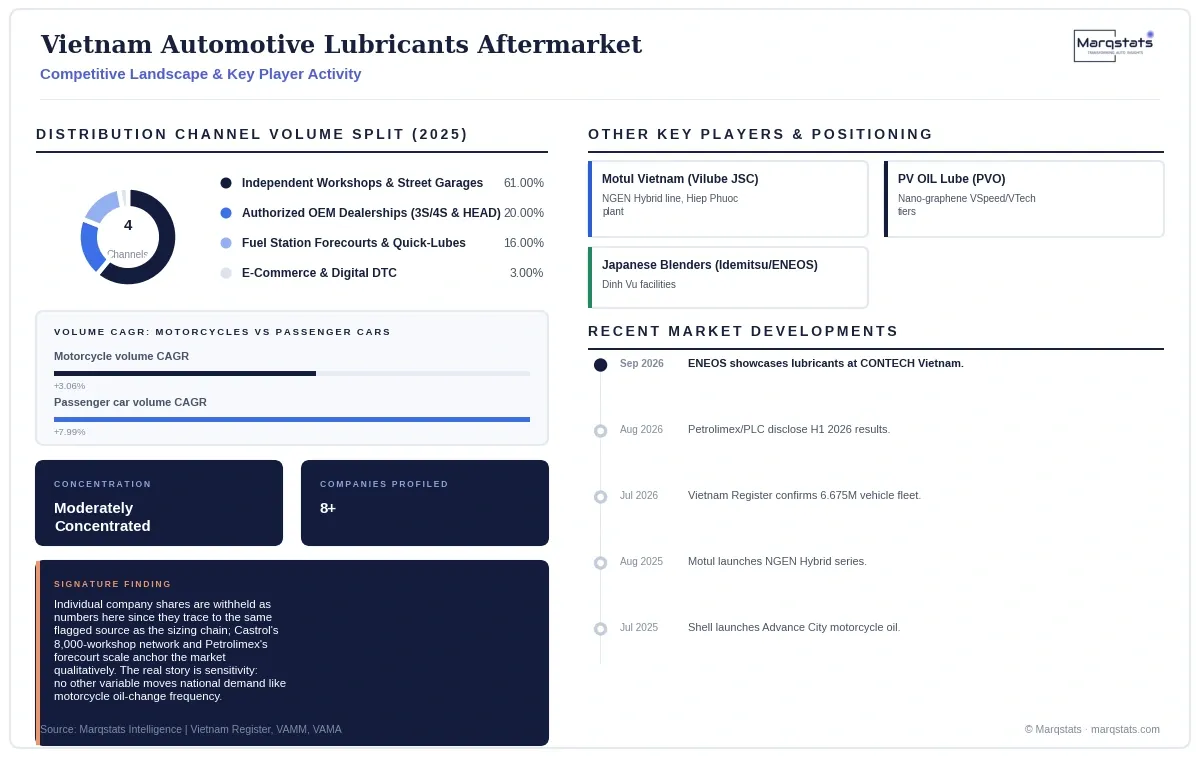1200x758 pixels.
Task: Click the 'Source: Marqstats Intelligence' footer line
Action: 191,729
